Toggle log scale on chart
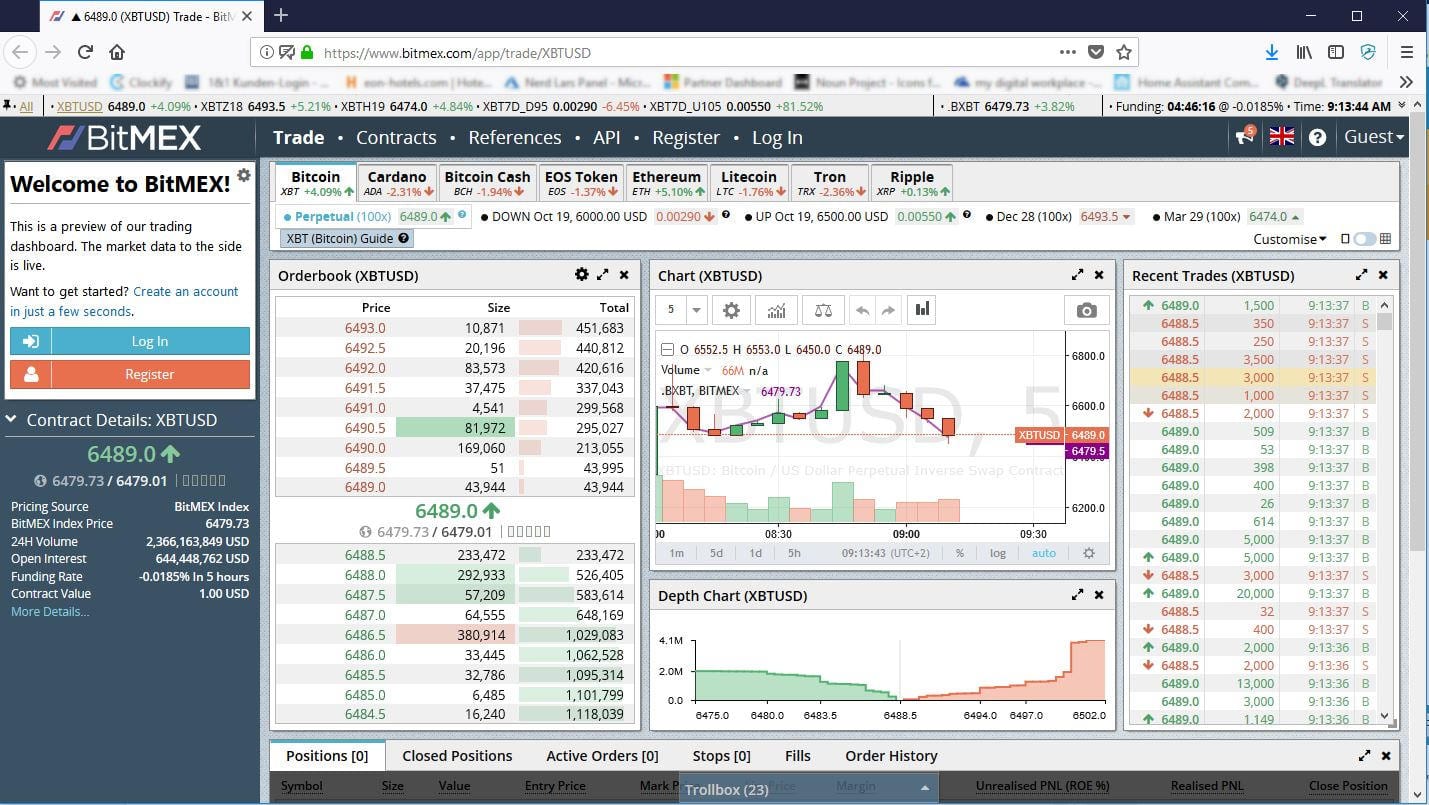 (998, 553)
